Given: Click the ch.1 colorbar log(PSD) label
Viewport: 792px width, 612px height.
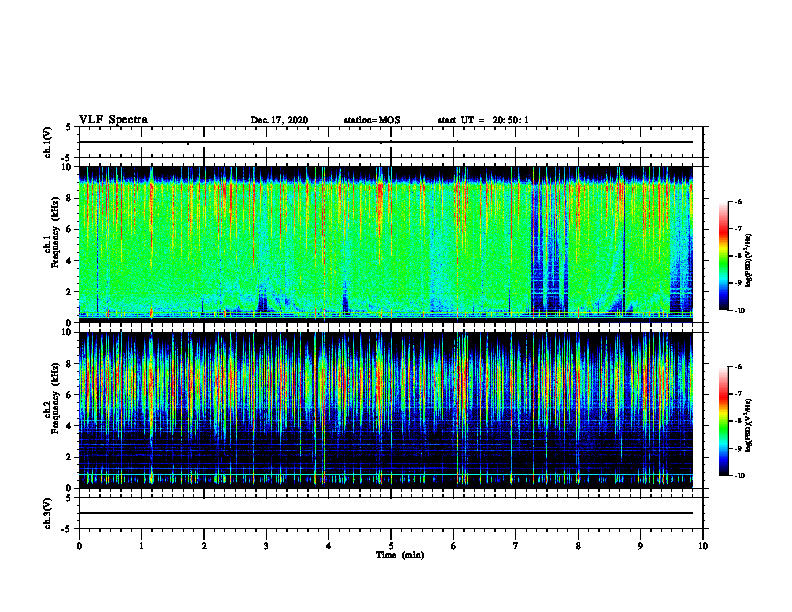Looking at the screenshot, I should point(748,260).
